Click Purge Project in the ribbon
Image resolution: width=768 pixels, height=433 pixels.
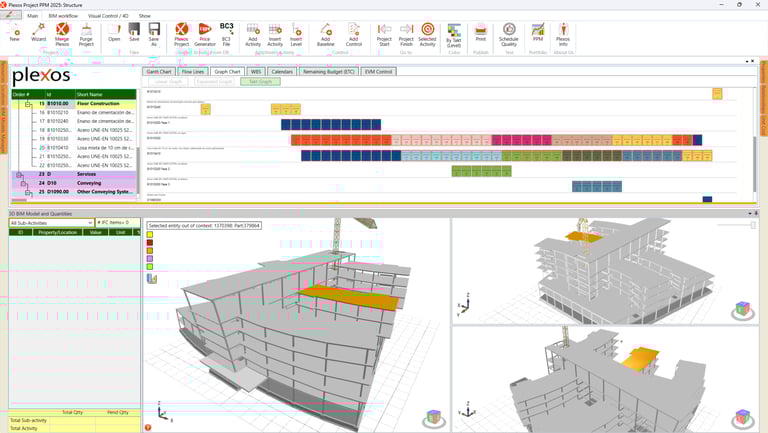(86, 34)
